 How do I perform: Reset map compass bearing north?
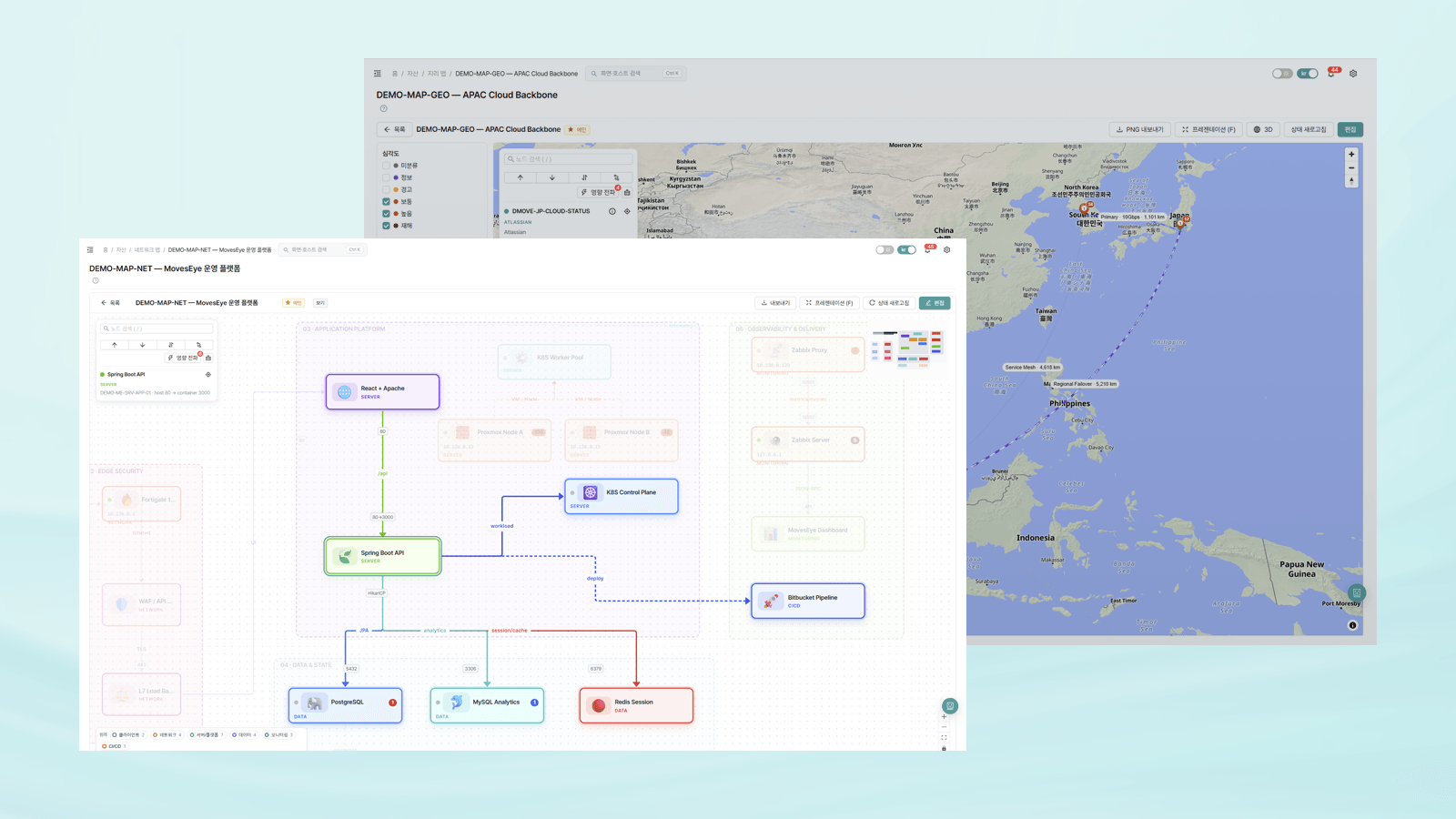point(1351,180)
